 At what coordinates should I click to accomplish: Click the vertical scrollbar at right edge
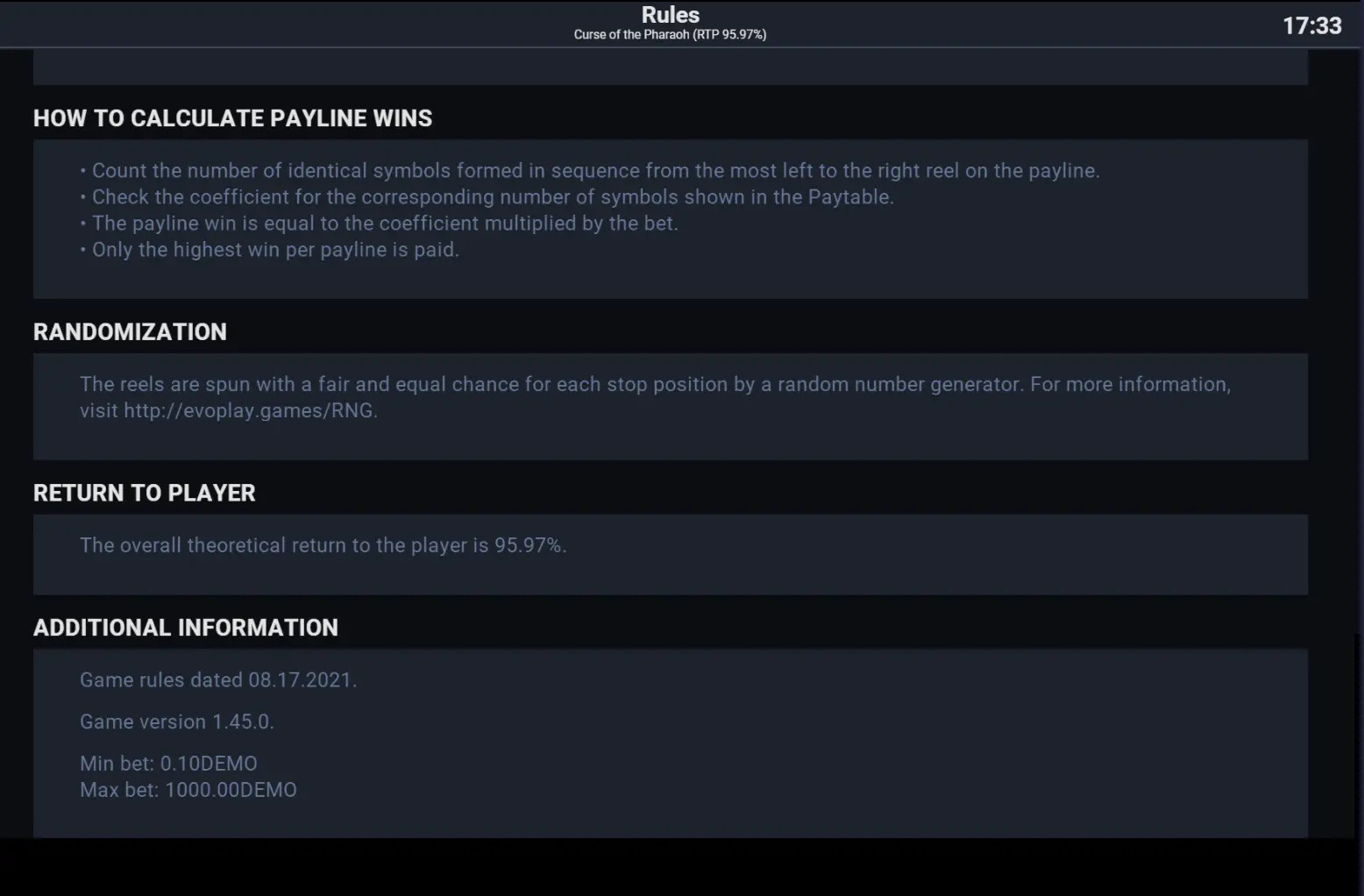[x=1359, y=342]
